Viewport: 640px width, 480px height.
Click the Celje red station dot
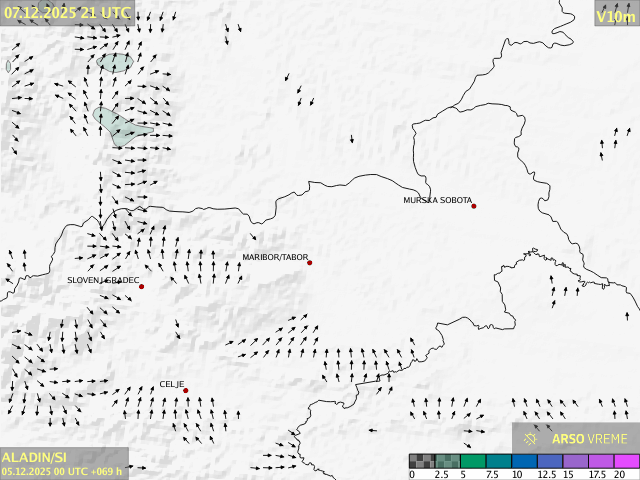click(186, 391)
